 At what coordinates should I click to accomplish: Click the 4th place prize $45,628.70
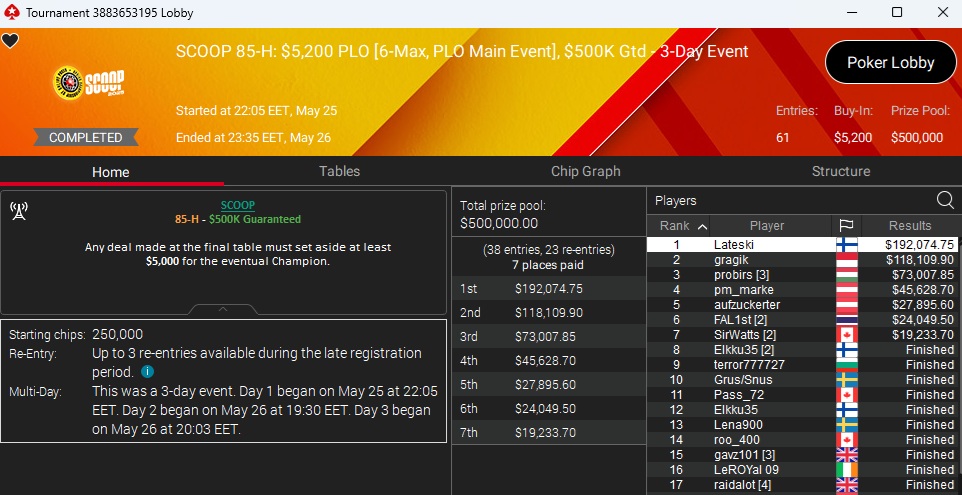545,361
